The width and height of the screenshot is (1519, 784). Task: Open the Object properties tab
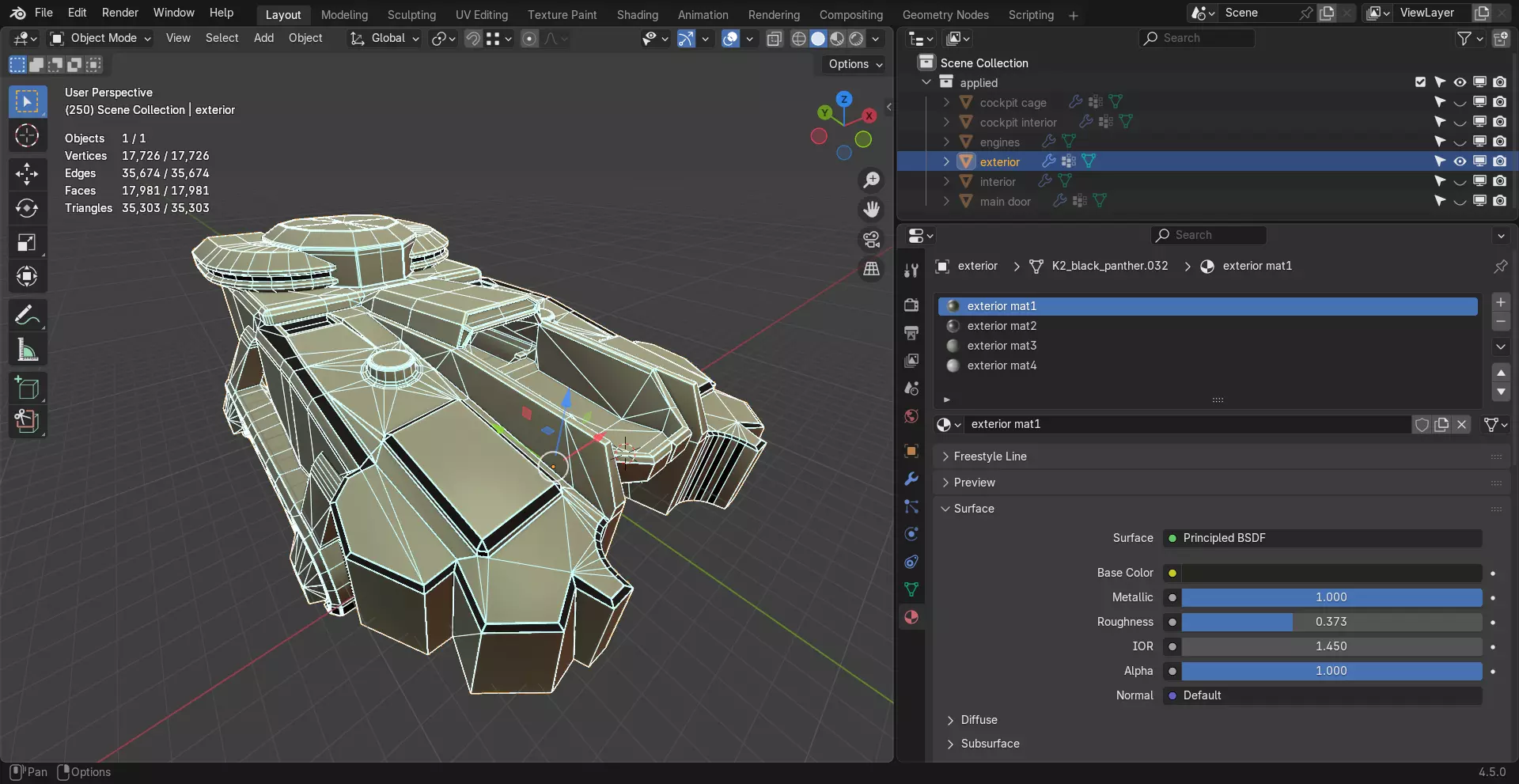(911, 451)
